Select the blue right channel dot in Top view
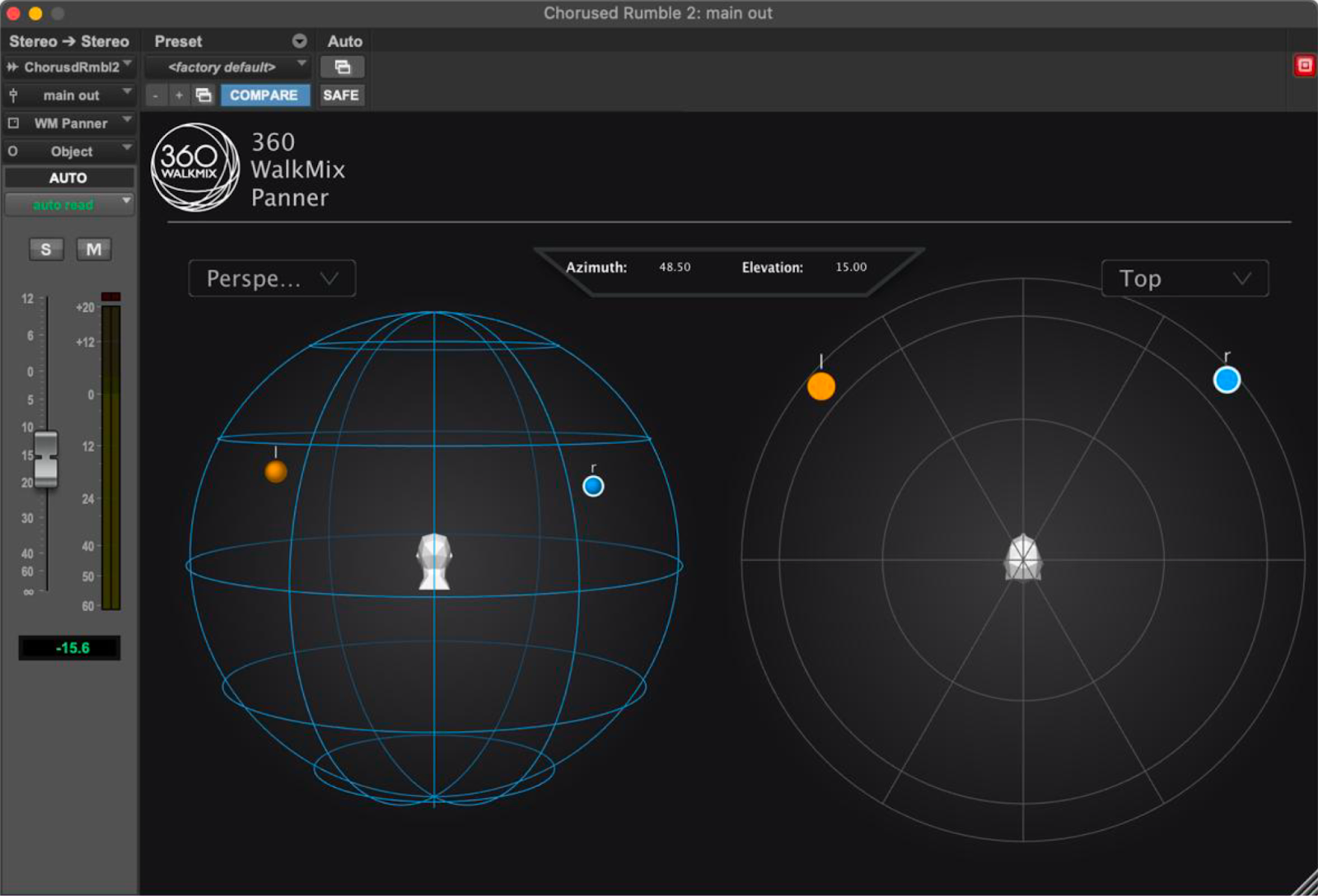The width and height of the screenshot is (1318, 896). pyautogui.click(x=1227, y=380)
